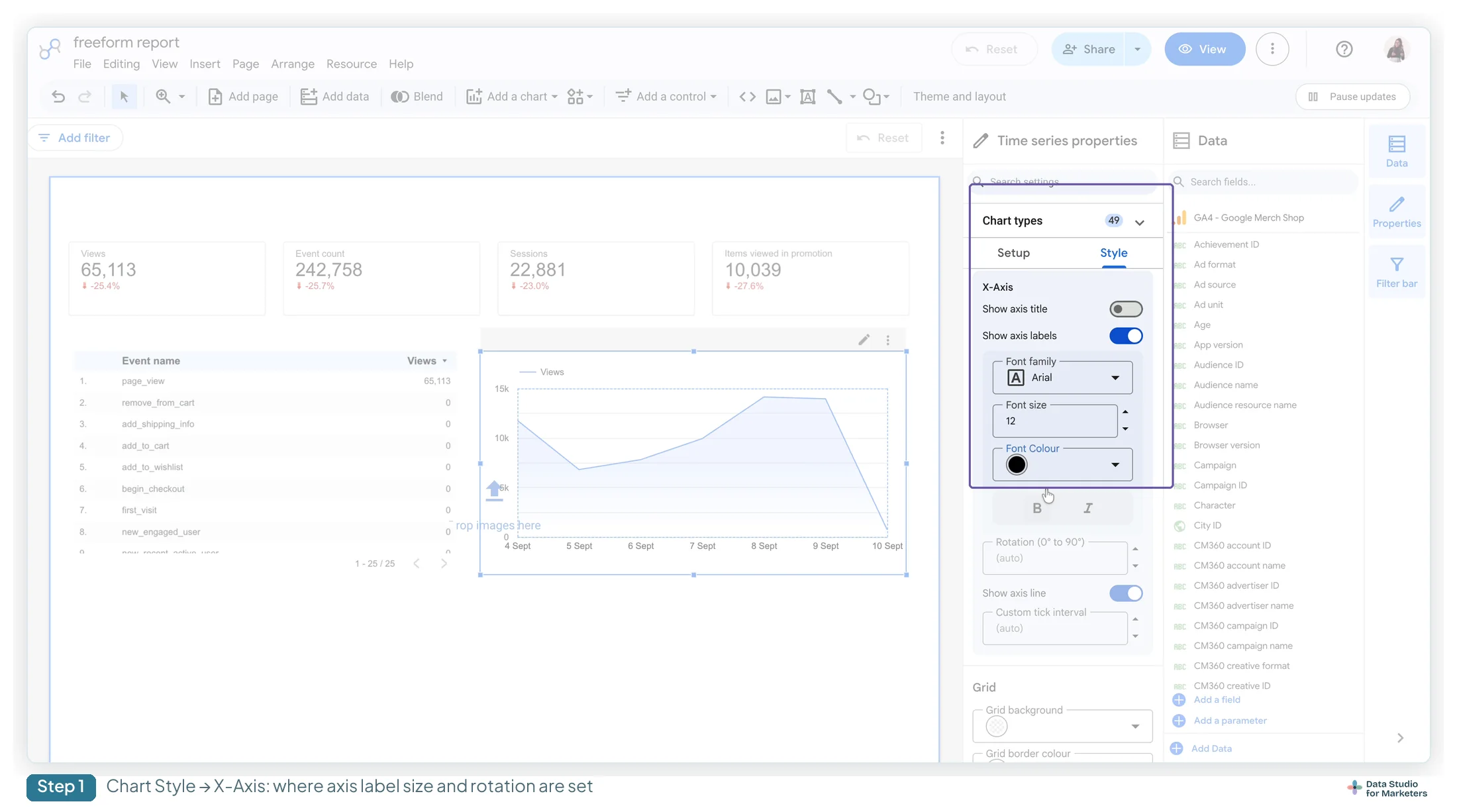Click the insert image icon
1457x812 pixels.
(774, 97)
